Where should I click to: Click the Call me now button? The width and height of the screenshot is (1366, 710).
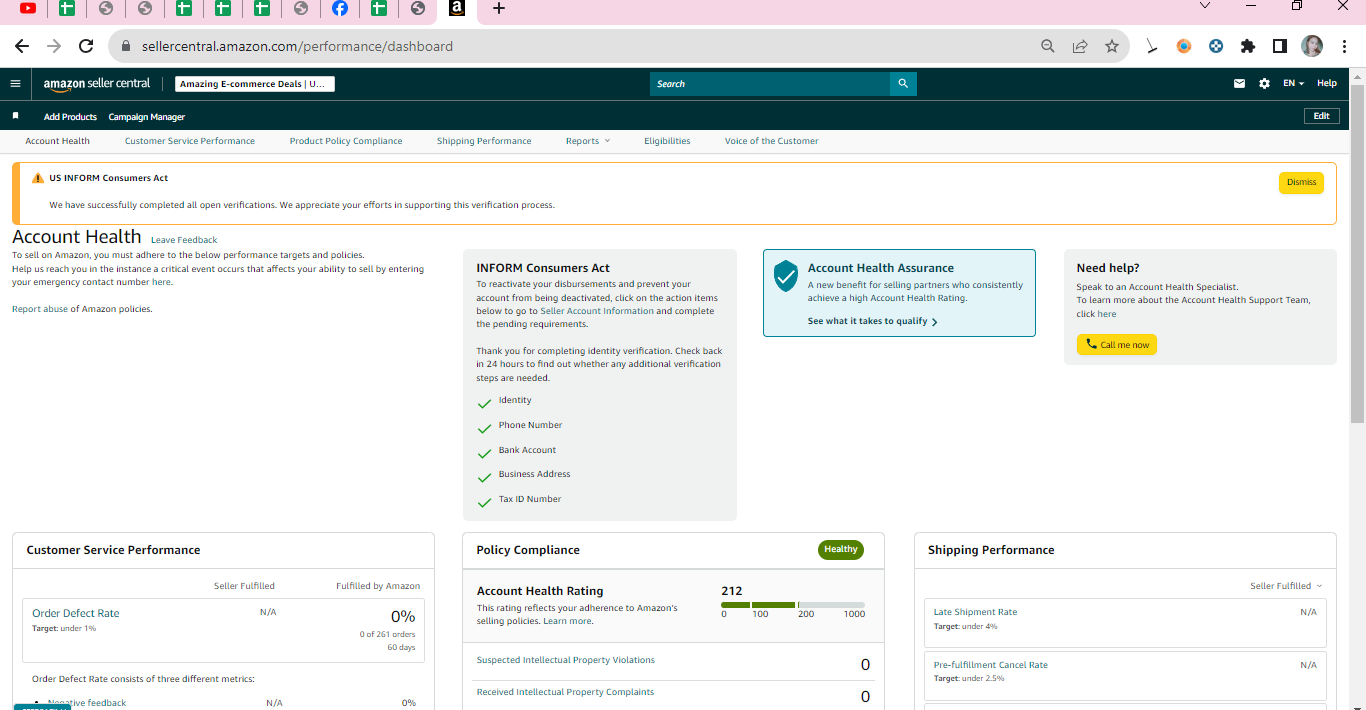click(1117, 344)
